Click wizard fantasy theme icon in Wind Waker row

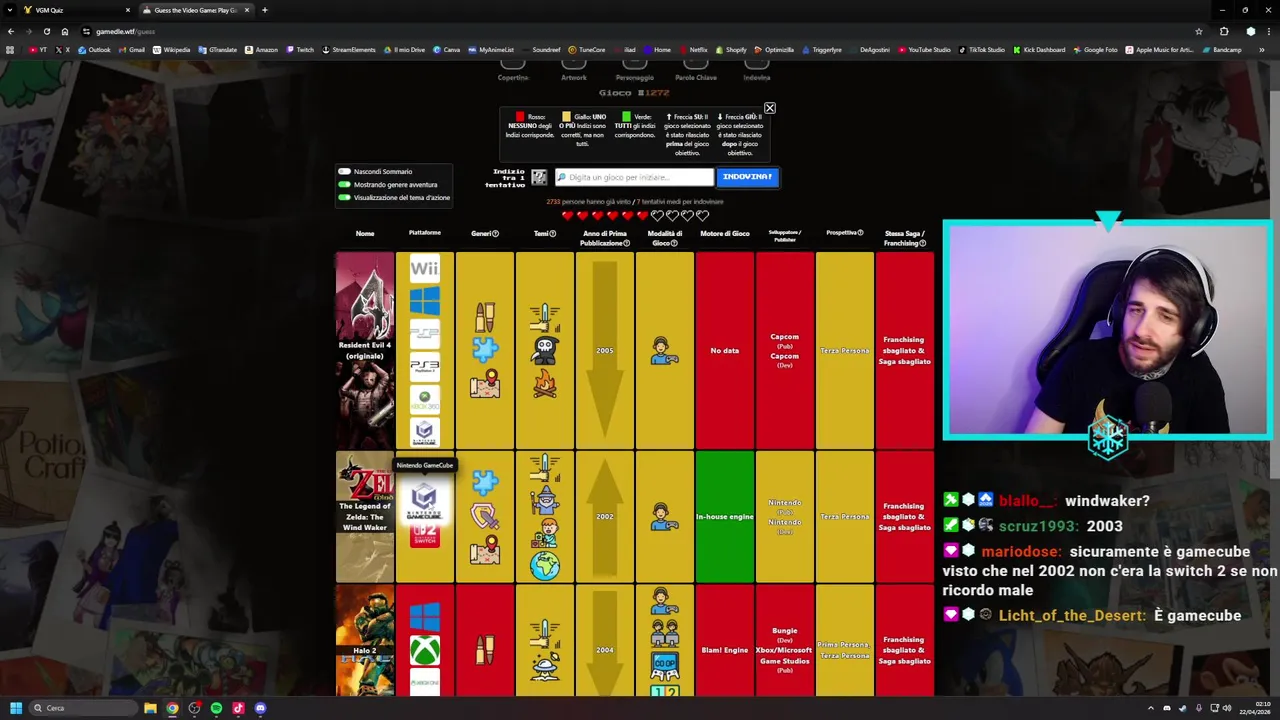(x=545, y=500)
